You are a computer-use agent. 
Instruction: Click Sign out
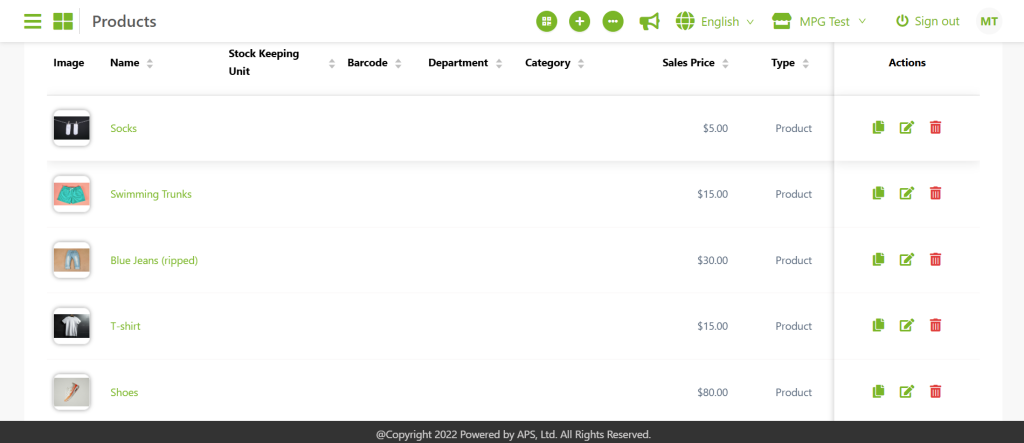(x=927, y=22)
